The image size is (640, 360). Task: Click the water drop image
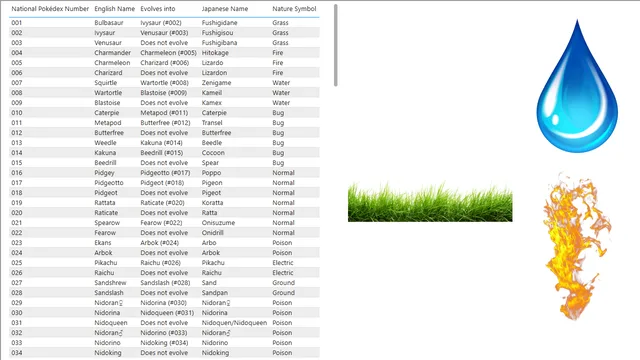577,86
